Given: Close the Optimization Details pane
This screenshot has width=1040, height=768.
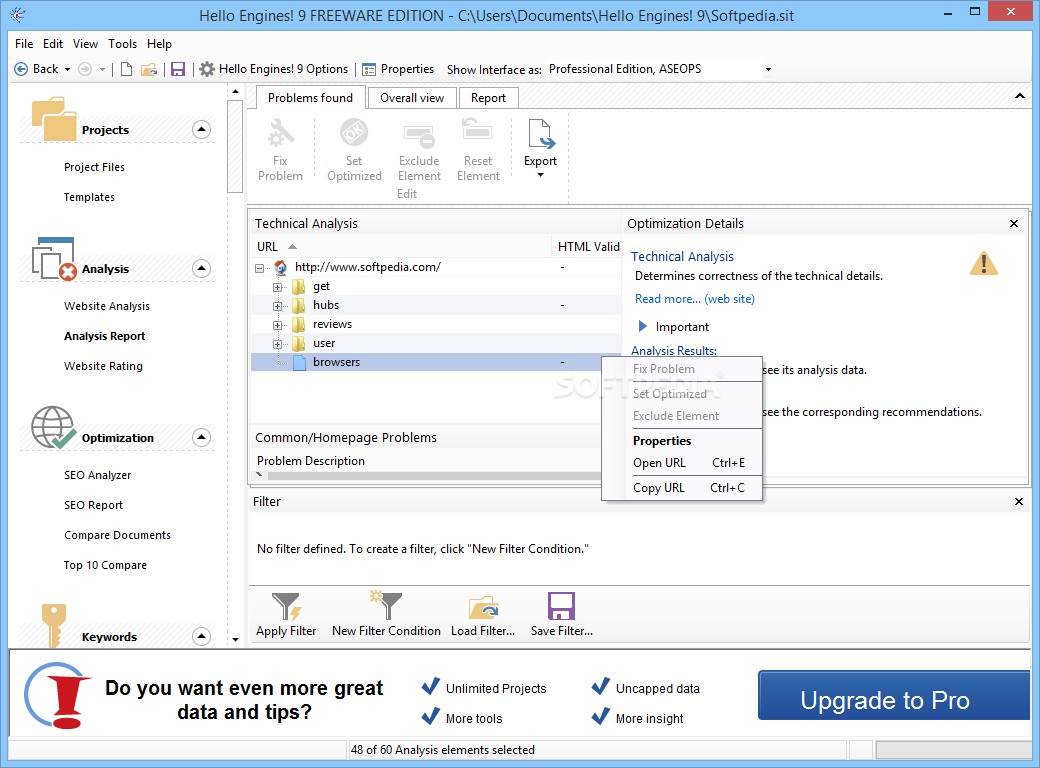Looking at the screenshot, I should [x=1013, y=224].
